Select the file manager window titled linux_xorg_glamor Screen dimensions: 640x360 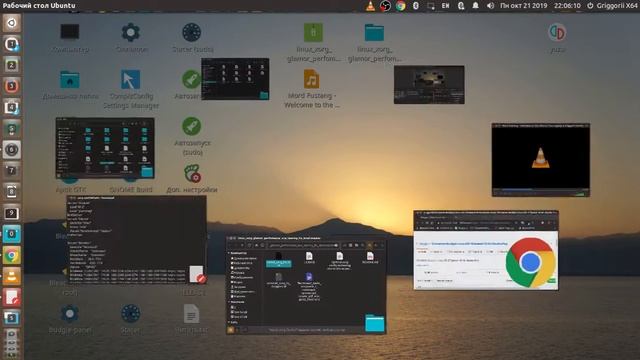click(x=306, y=284)
